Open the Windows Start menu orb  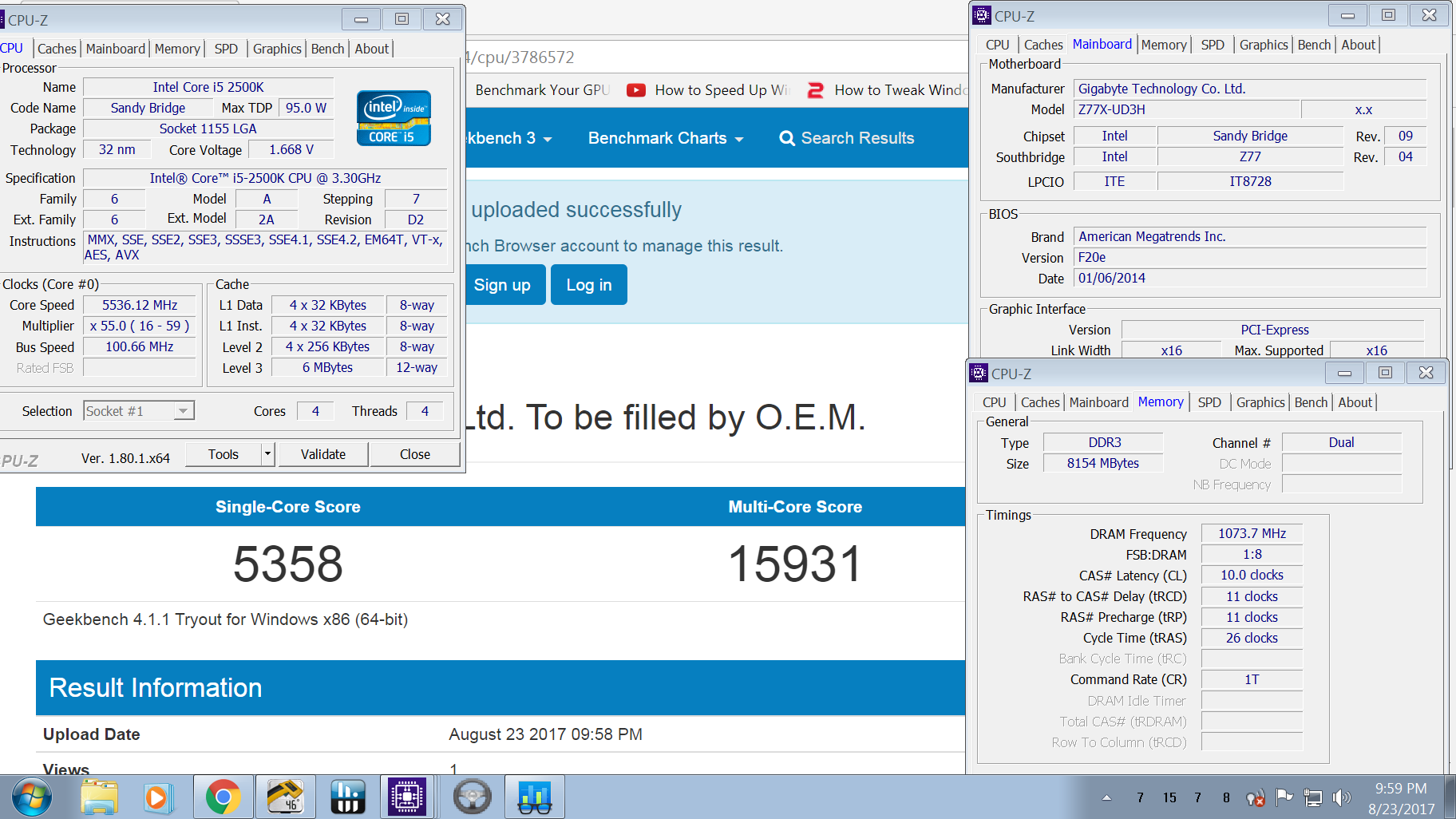click(x=32, y=797)
